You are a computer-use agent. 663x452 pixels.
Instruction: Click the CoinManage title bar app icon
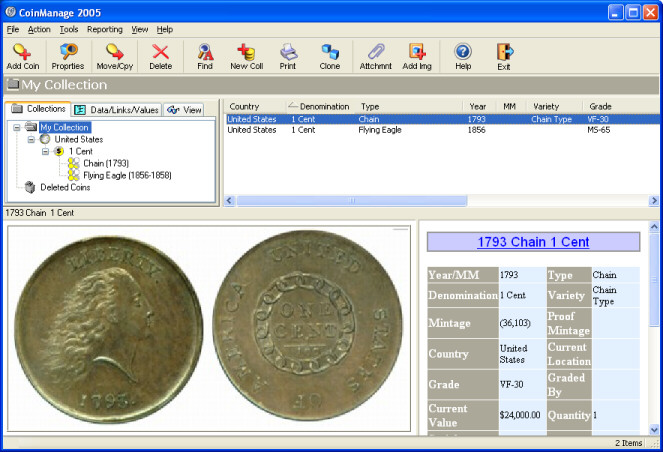pyautogui.click(x=10, y=12)
